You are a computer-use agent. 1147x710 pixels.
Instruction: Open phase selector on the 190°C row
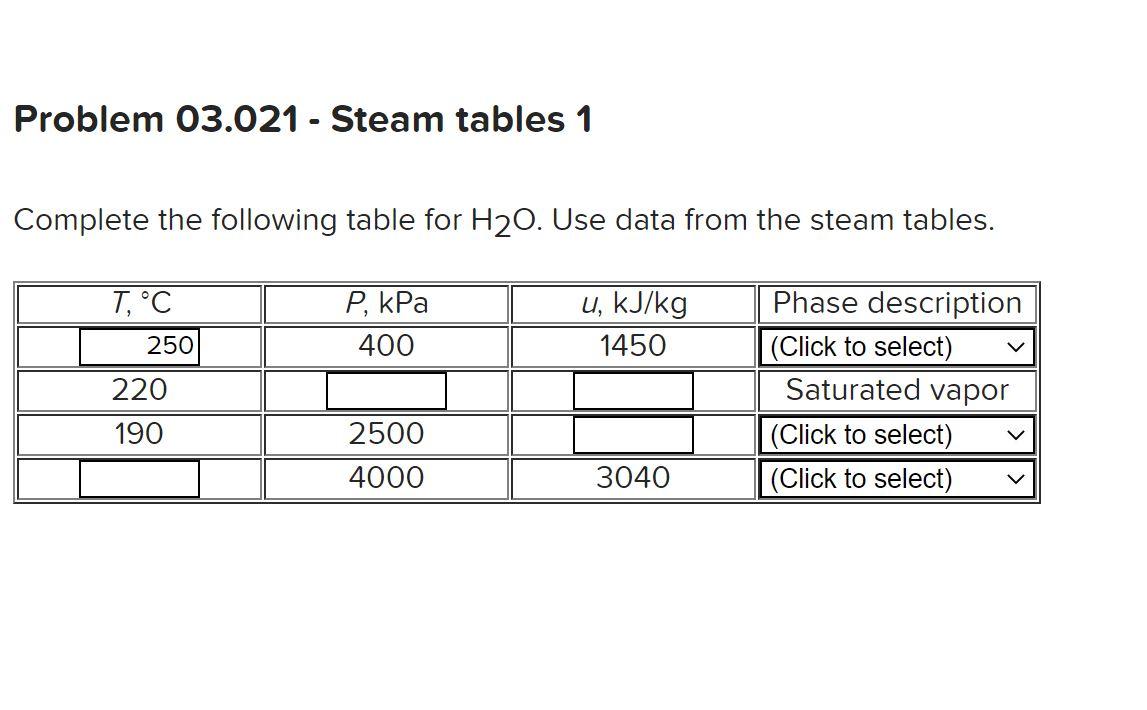coord(895,434)
